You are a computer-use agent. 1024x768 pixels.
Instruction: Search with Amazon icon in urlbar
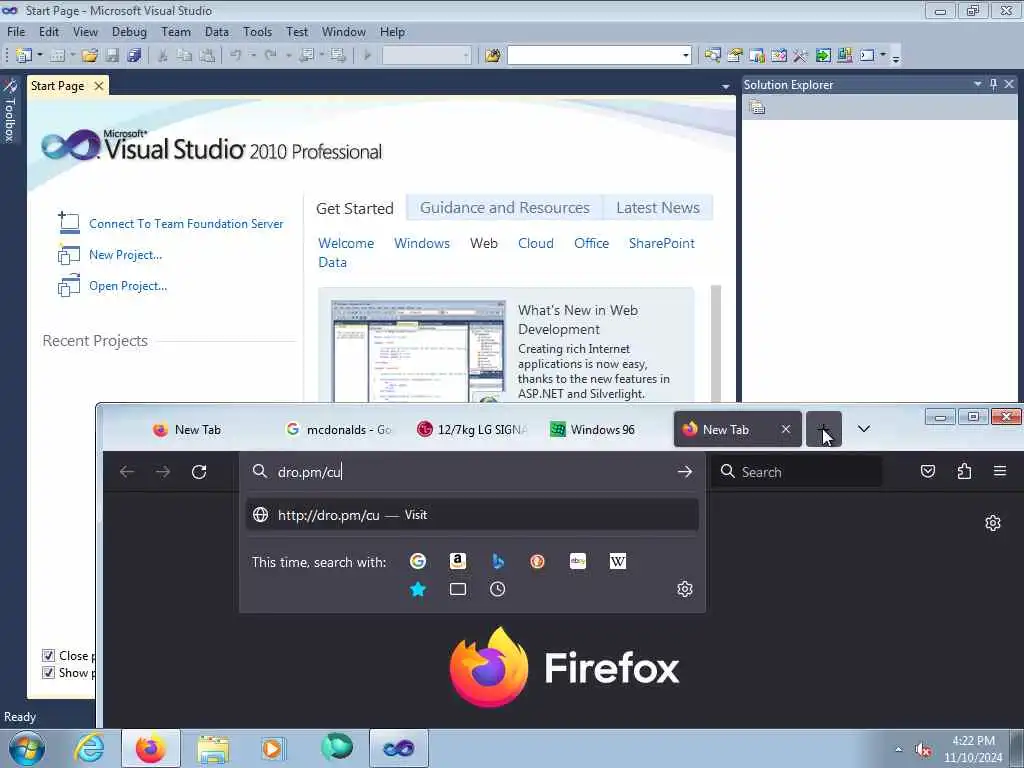458,561
